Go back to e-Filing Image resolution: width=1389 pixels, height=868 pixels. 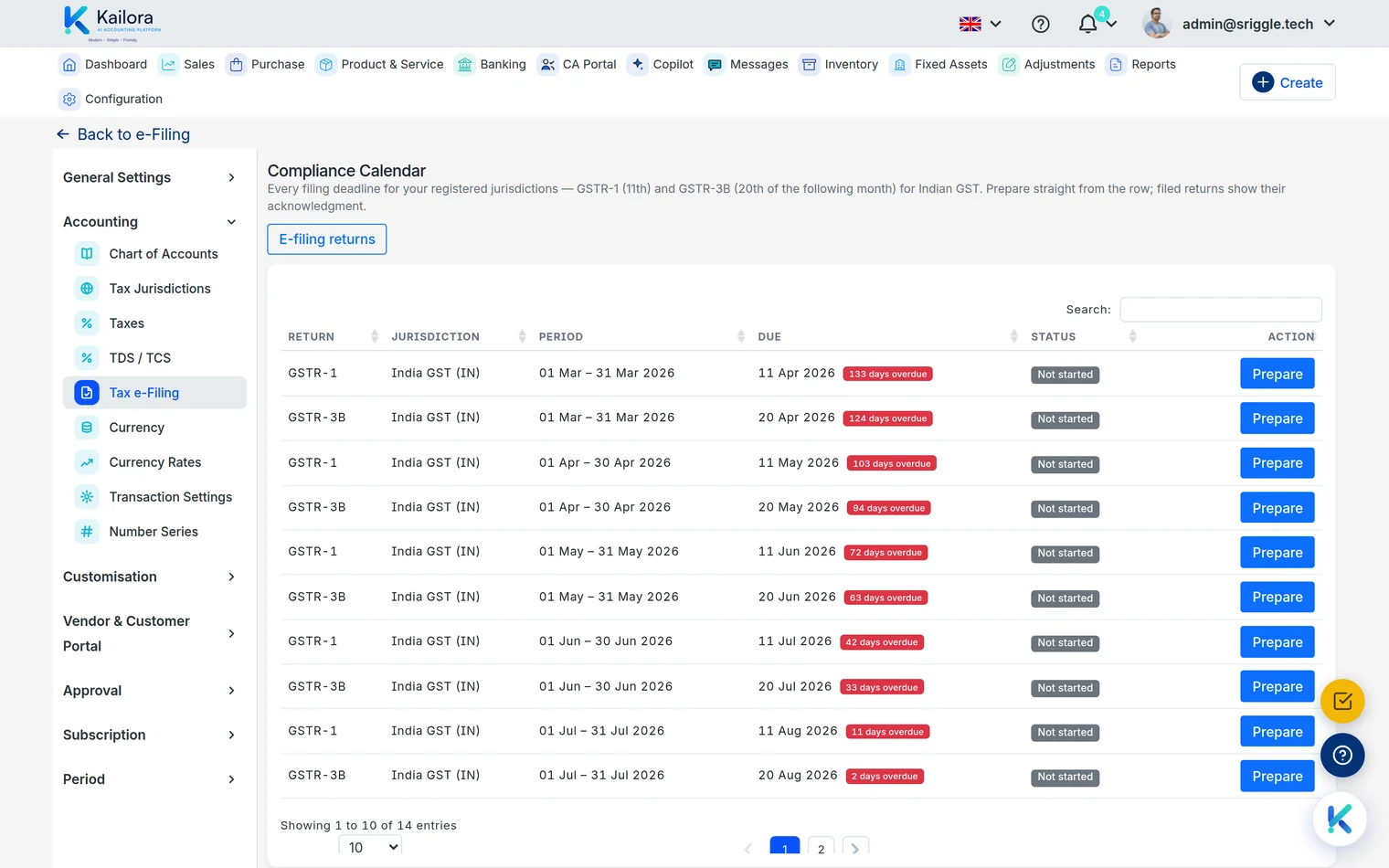(123, 134)
